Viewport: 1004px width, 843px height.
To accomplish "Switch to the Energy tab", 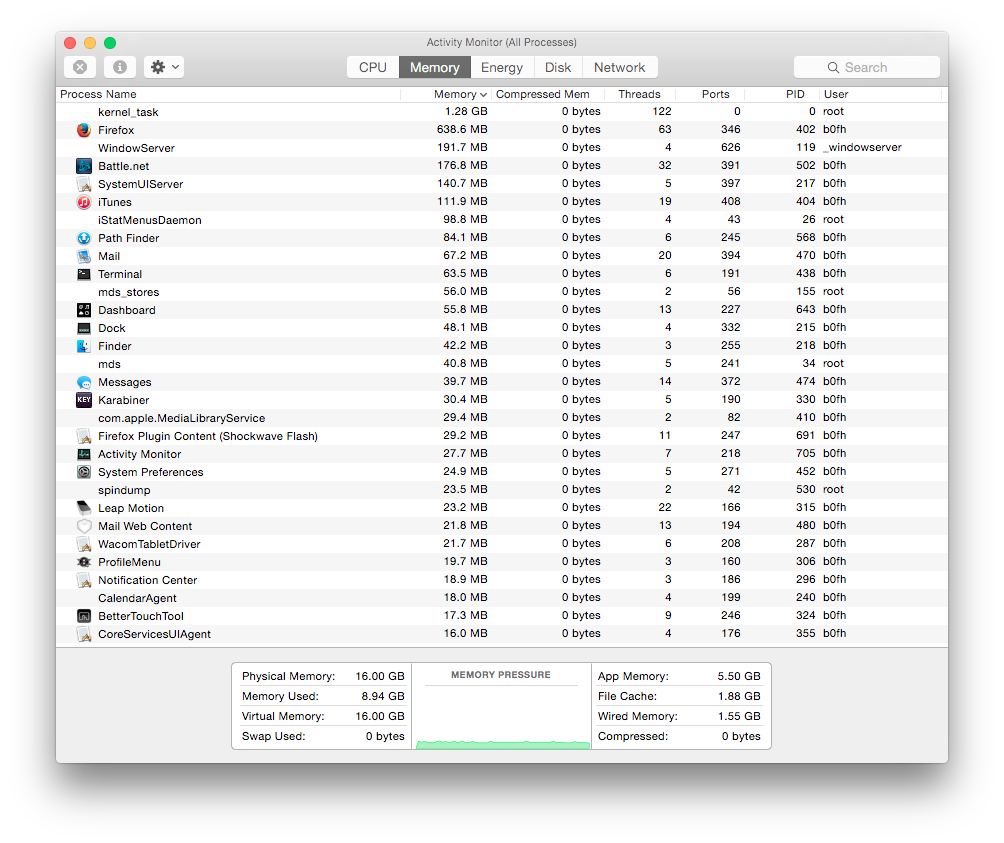I will coord(502,67).
